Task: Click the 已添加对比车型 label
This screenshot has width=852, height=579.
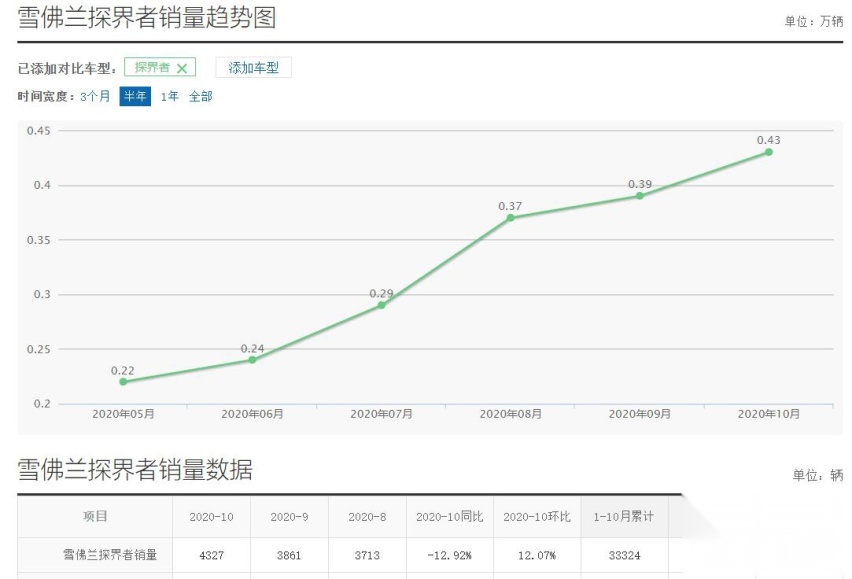Action: point(67,68)
